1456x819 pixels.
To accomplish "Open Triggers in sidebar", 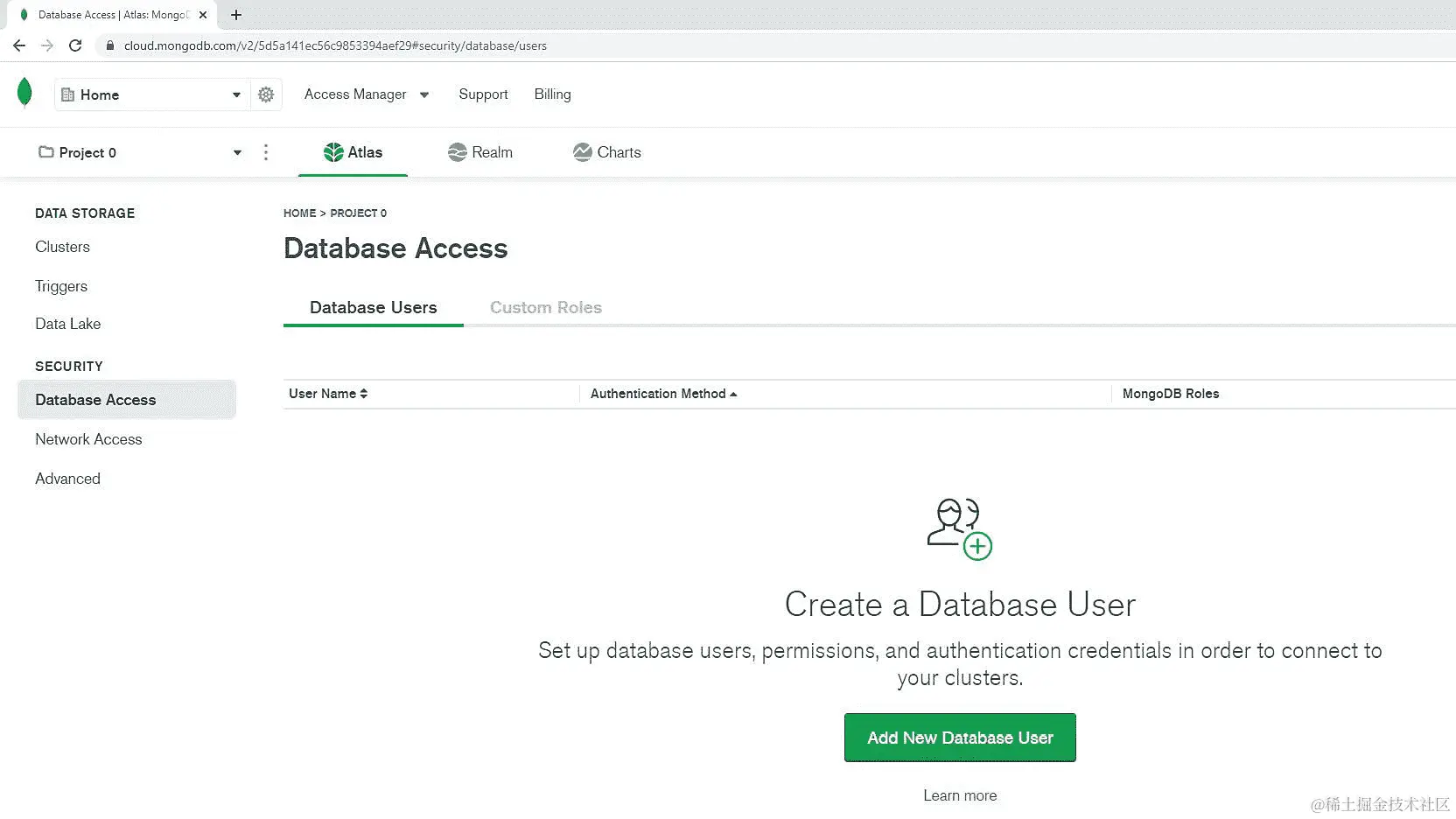I will pyautogui.click(x=61, y=286).
